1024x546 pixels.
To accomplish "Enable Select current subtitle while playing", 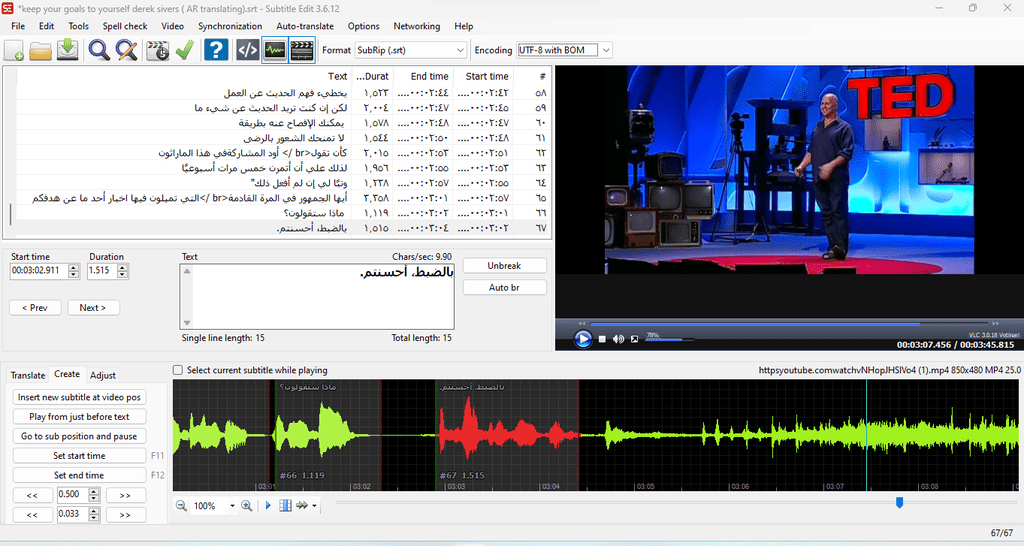I will click(178, 370).
